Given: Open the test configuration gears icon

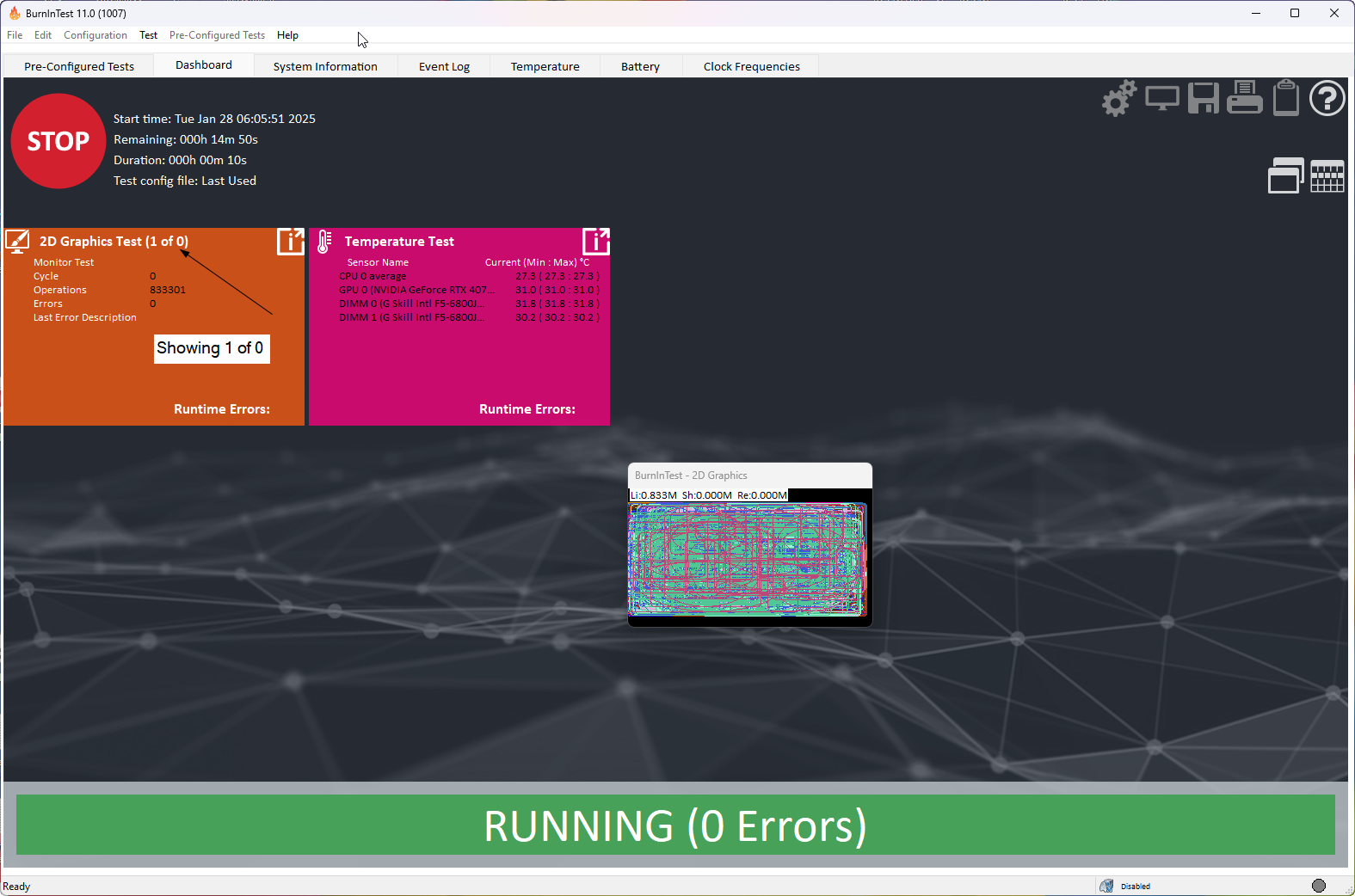Looking at the screenshot, I should [1119, 98].
